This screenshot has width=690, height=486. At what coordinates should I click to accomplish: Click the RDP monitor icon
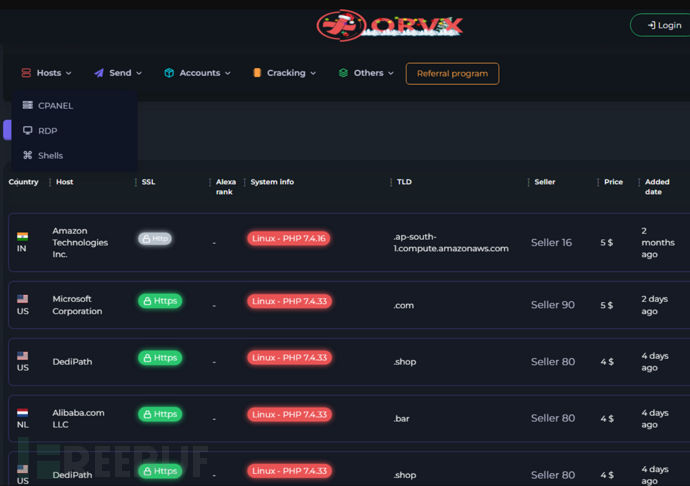(28, 131)
